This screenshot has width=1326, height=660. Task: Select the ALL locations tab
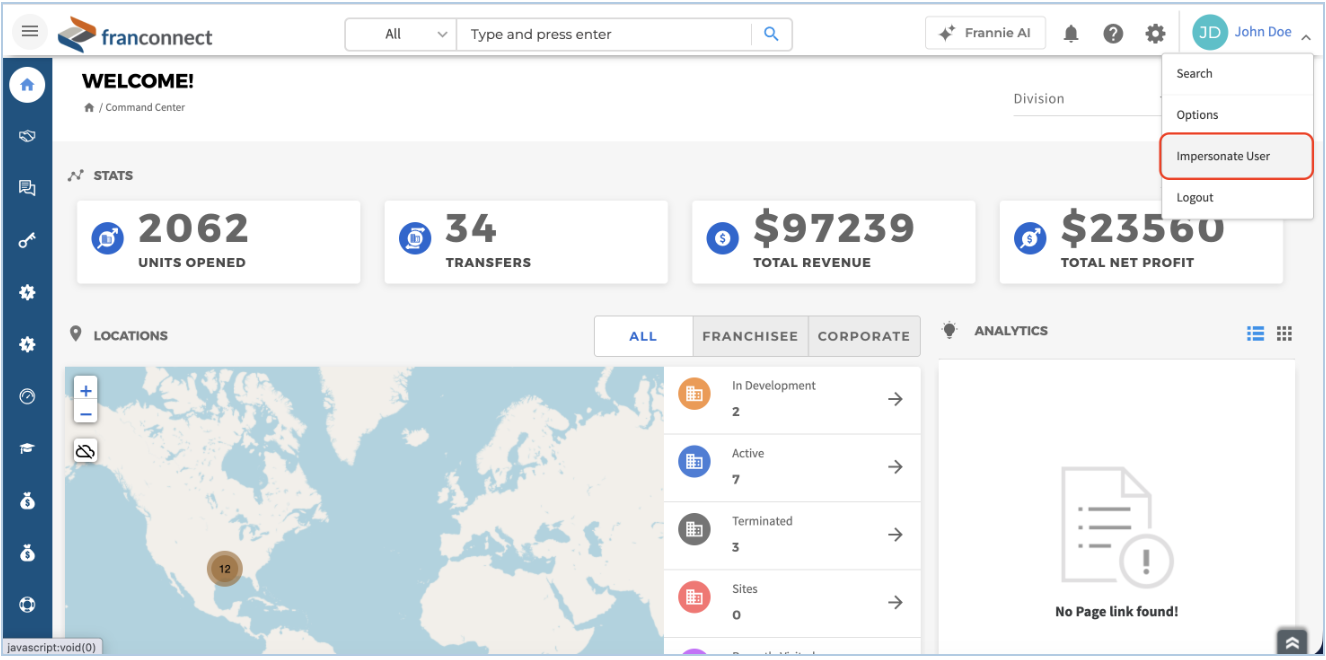coord(643,336)
